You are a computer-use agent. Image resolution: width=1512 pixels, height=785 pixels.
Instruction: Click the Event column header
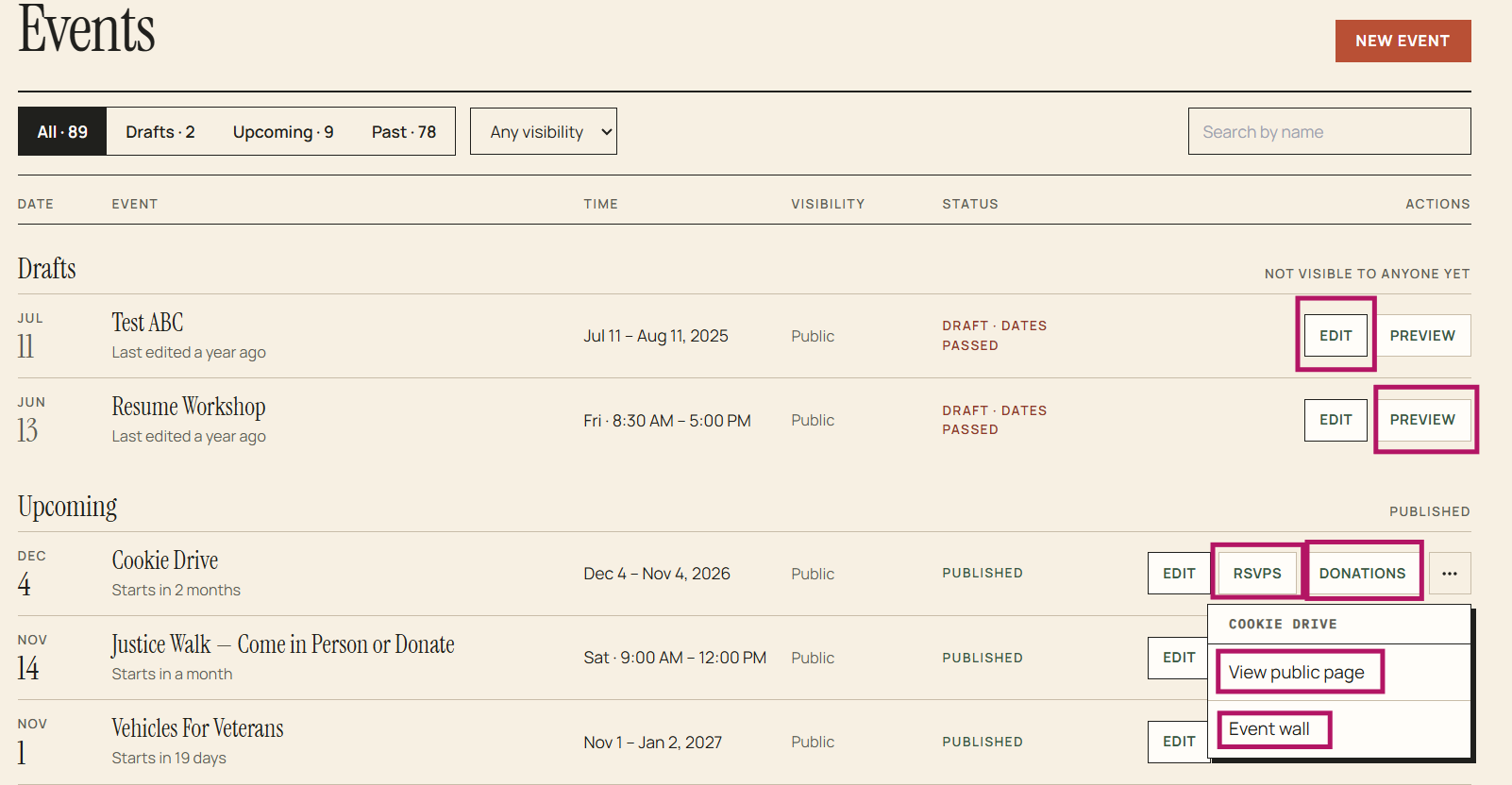coord(135,204)
